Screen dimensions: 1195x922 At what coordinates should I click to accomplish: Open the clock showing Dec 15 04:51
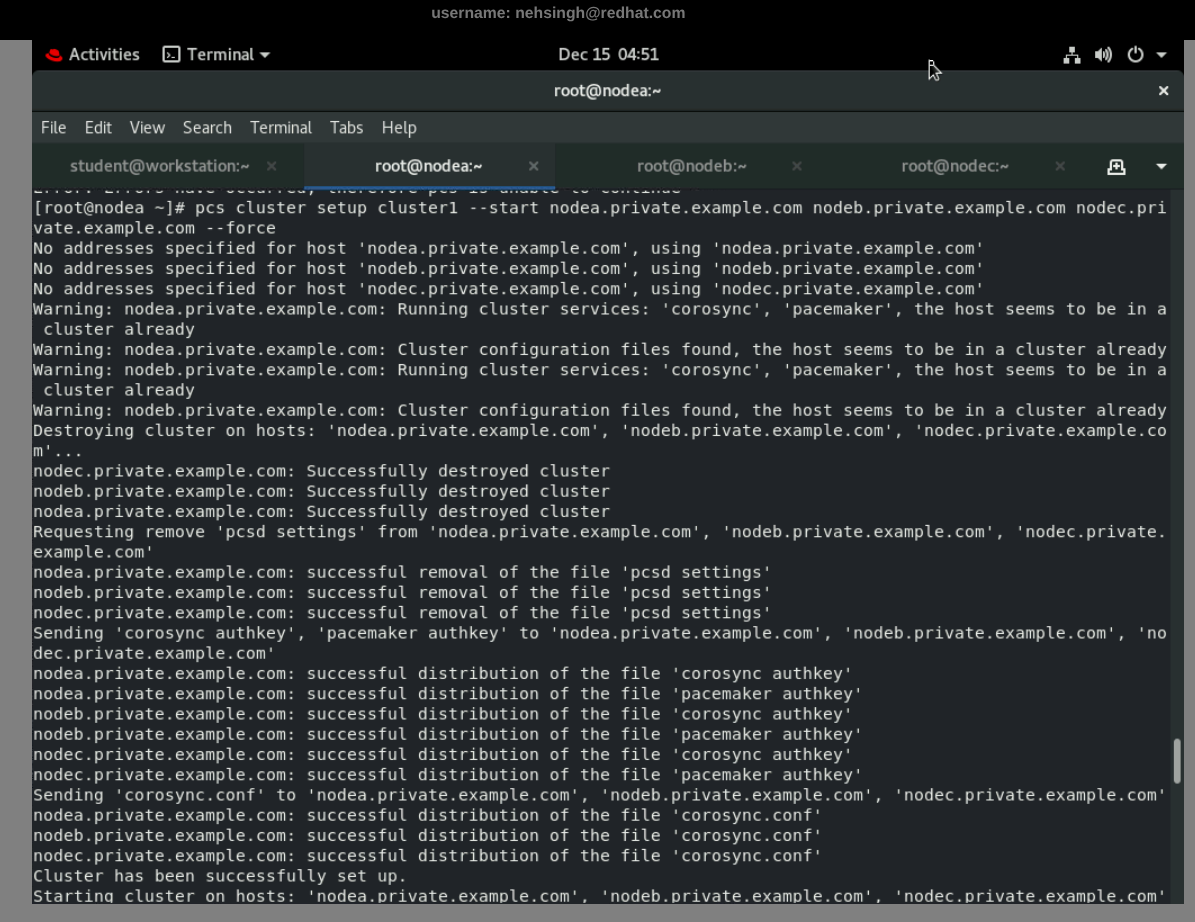point(608,55)
